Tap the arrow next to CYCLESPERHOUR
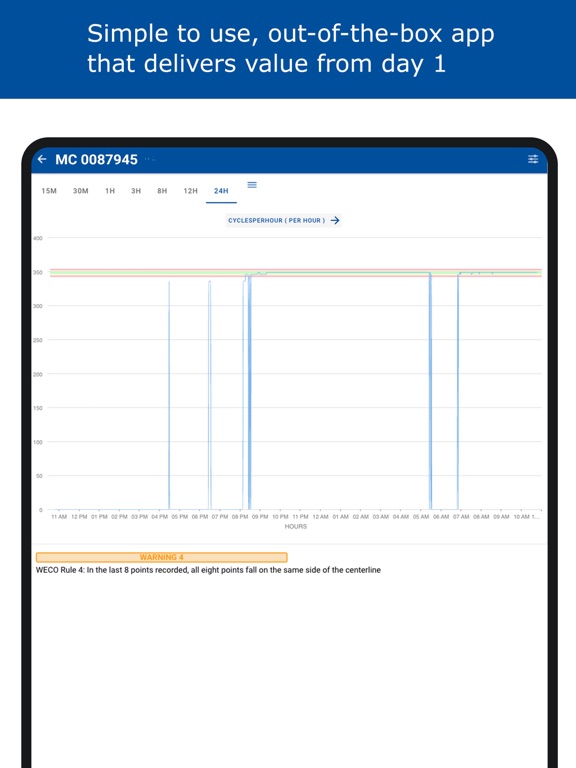 tap(335, 220)
